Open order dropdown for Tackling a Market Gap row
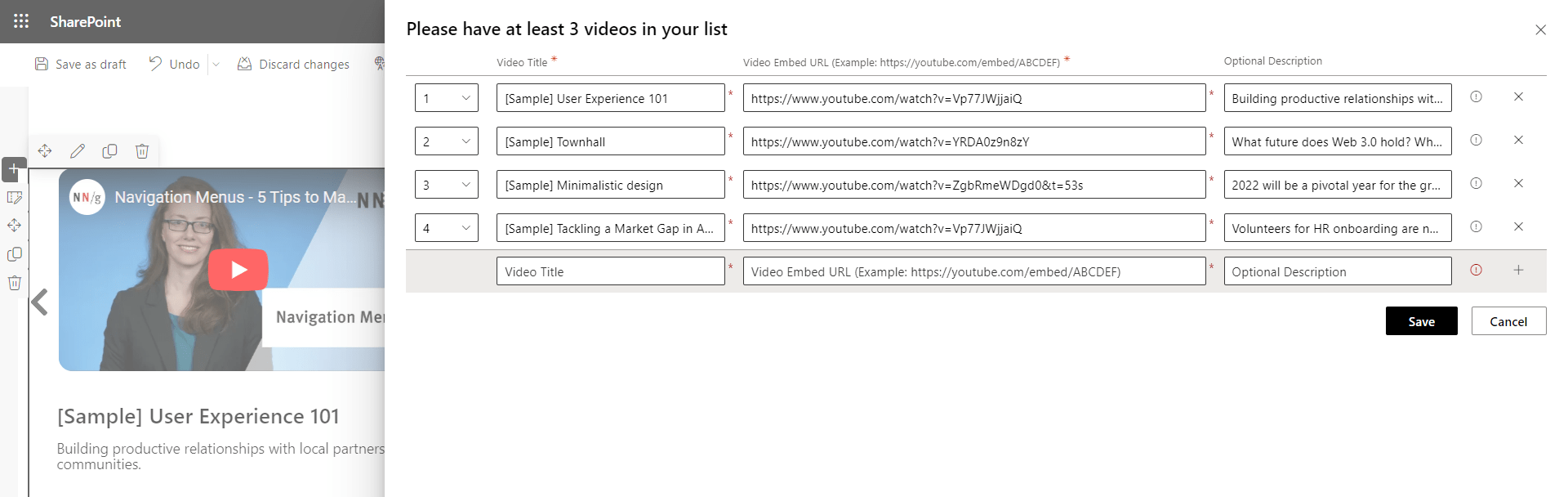The image size is (1568, 497). coord(446,228)
